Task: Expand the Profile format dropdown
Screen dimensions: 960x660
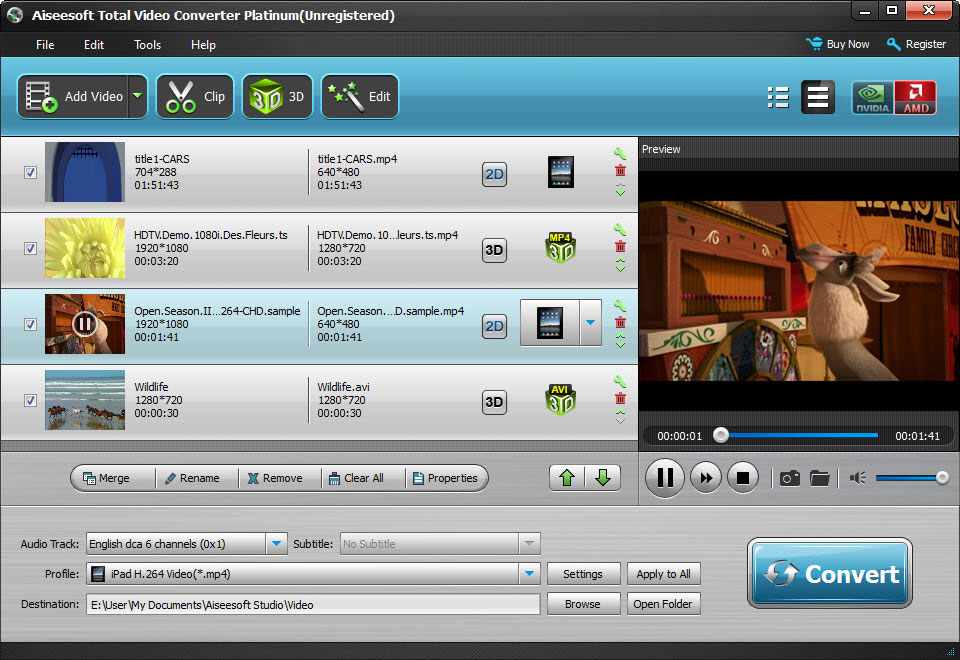Action: tap(529, 574)
